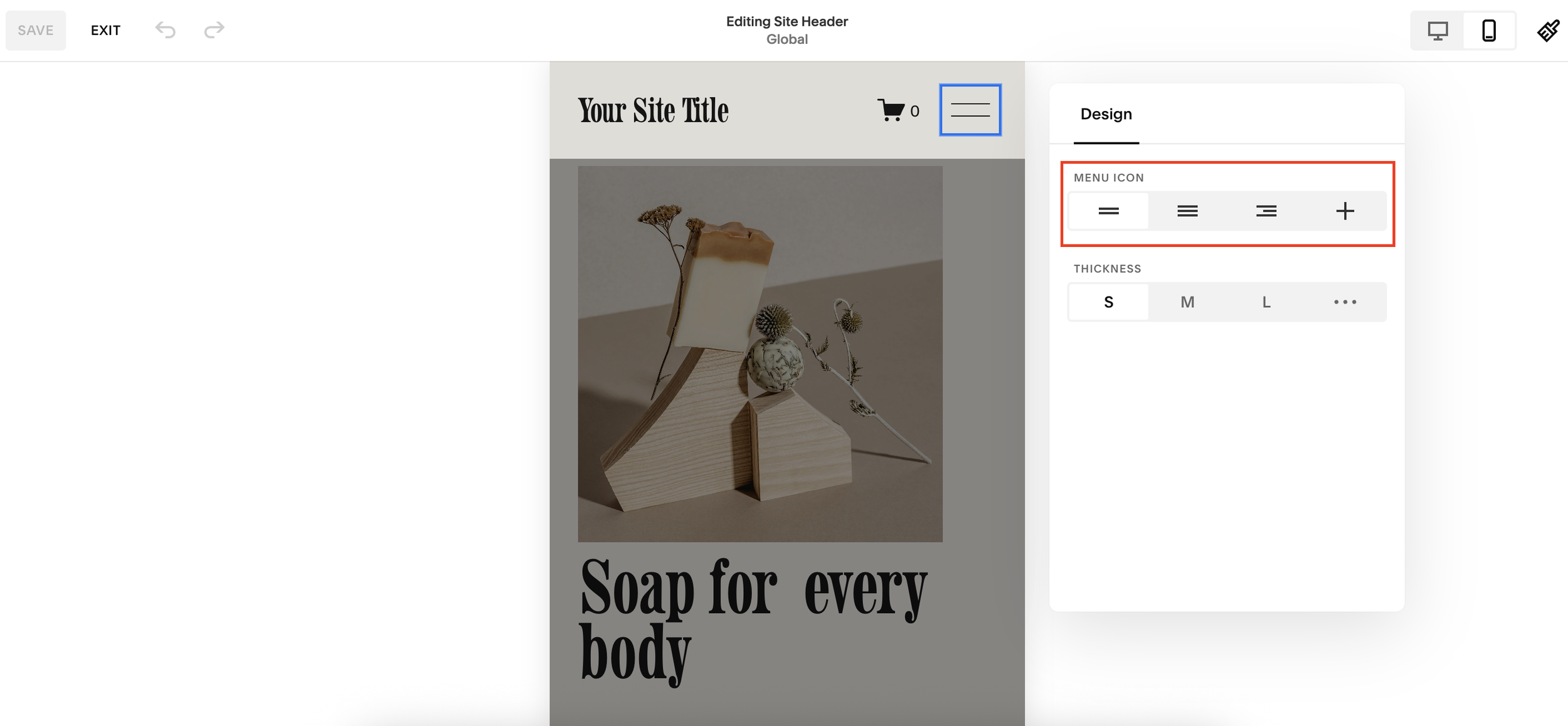Screen dimensions: 1568x726
Task: Open the Design tab
Action: (1106, 114)
